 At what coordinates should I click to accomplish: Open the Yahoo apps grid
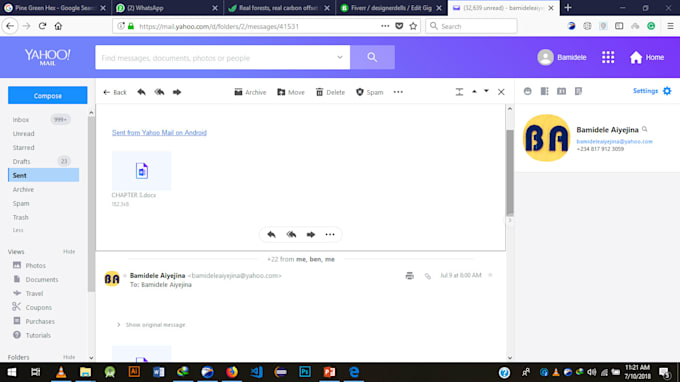[x=608, y=57]
